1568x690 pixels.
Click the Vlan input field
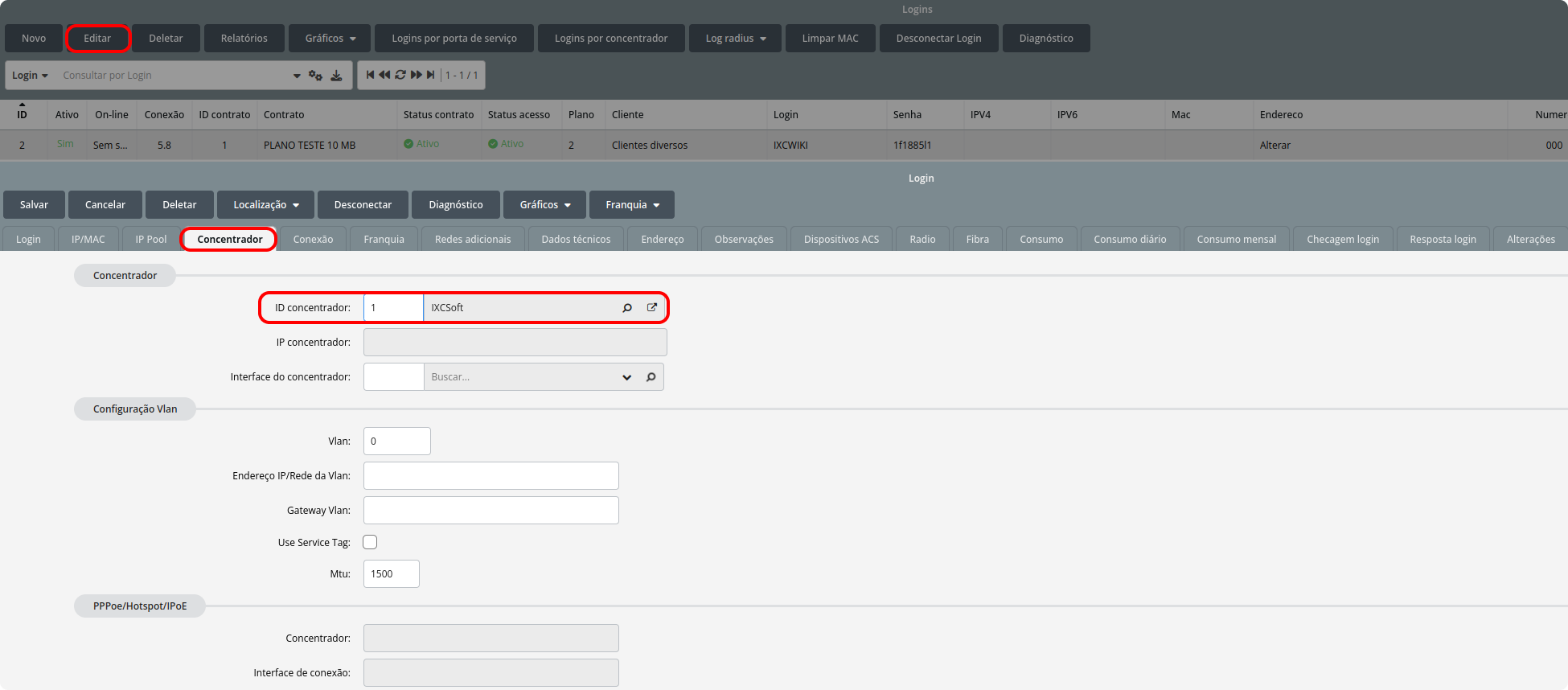[397, 442]
